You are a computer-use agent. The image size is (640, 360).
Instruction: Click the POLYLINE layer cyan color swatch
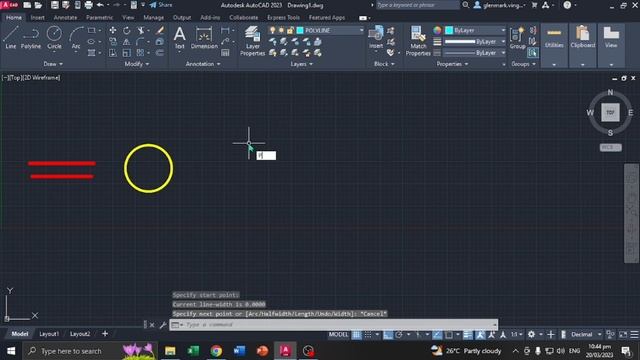click(300, 30)
